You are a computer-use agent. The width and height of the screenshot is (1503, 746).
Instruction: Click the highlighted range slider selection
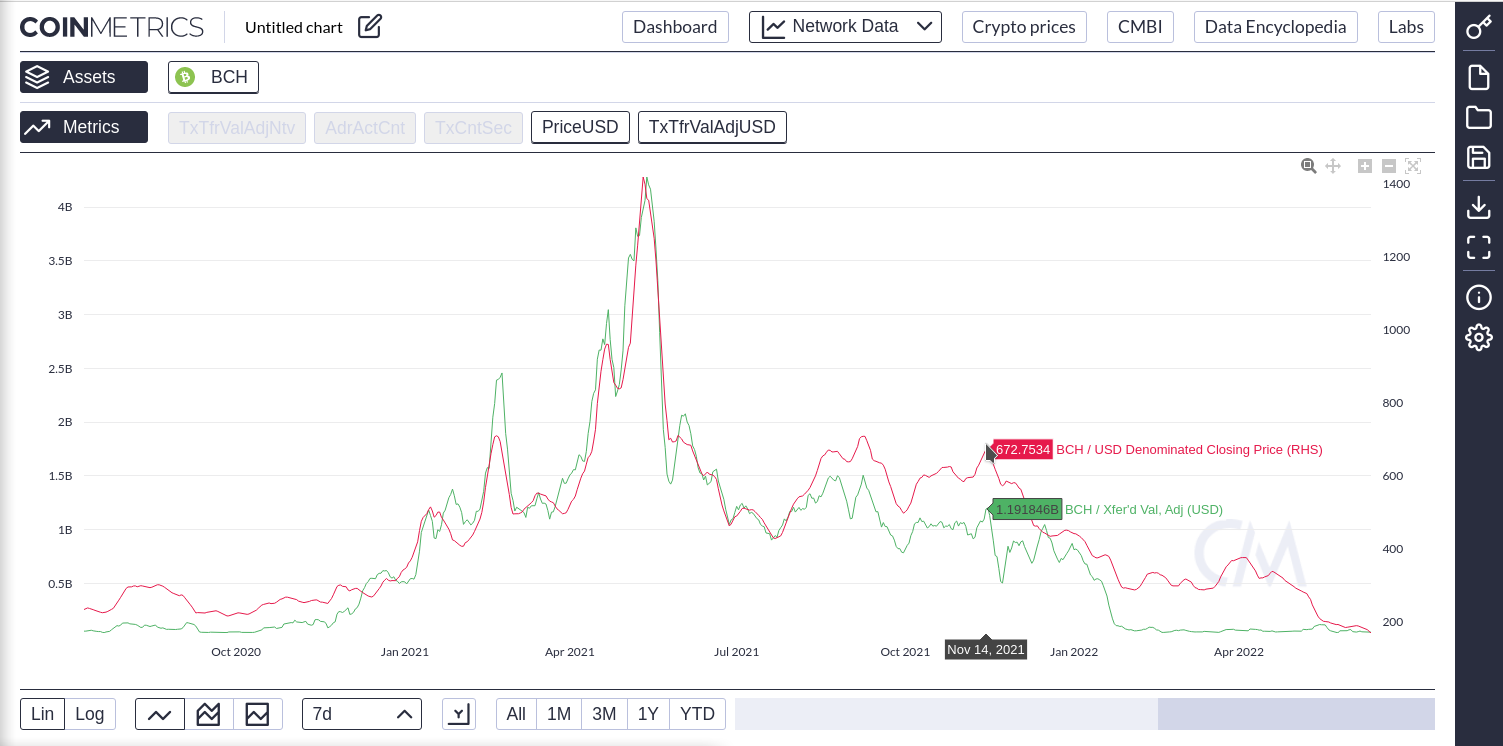[1296, 714]
